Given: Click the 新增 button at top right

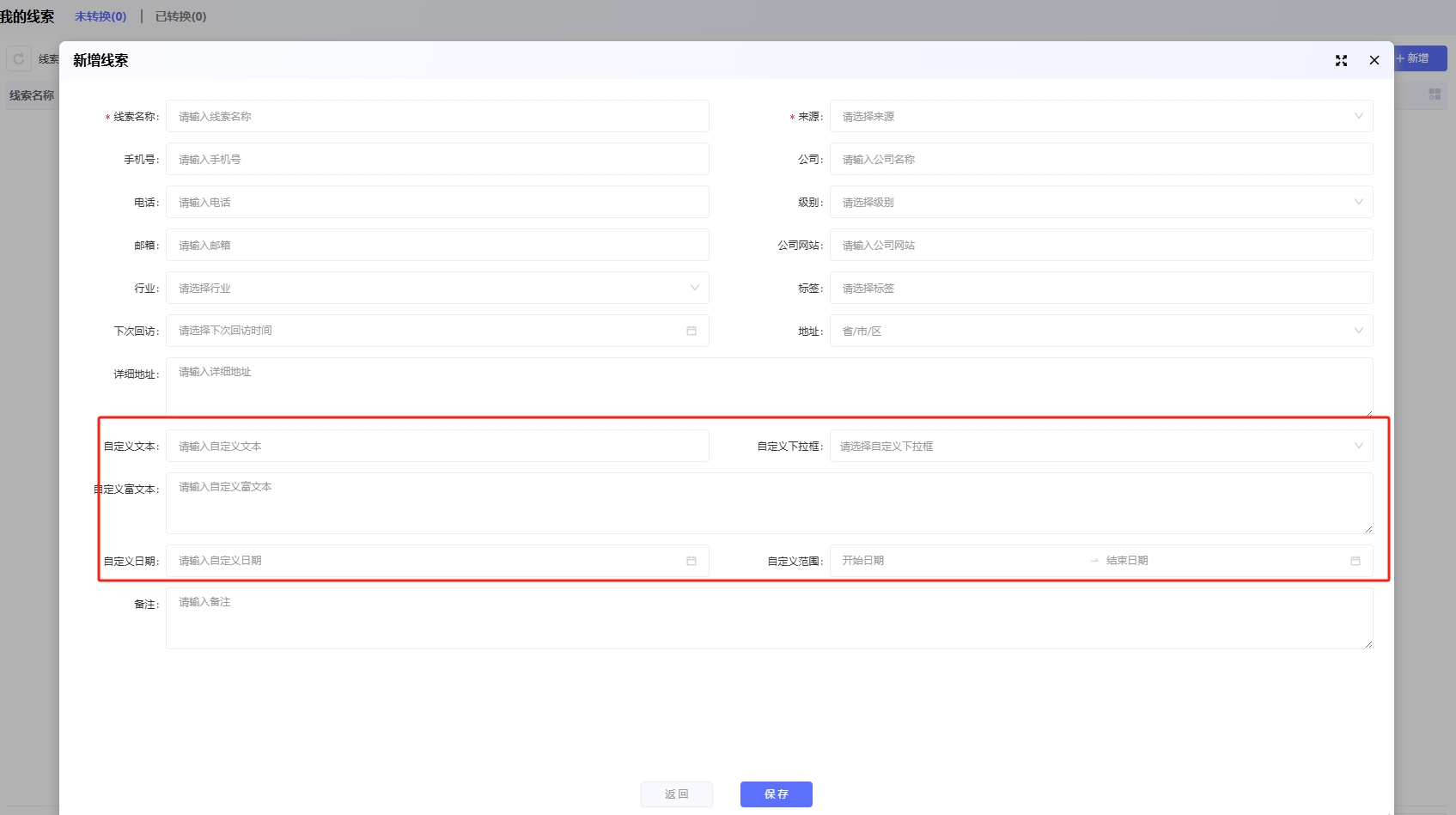Looking at the screenshot, I should (x=1418, y=58).
